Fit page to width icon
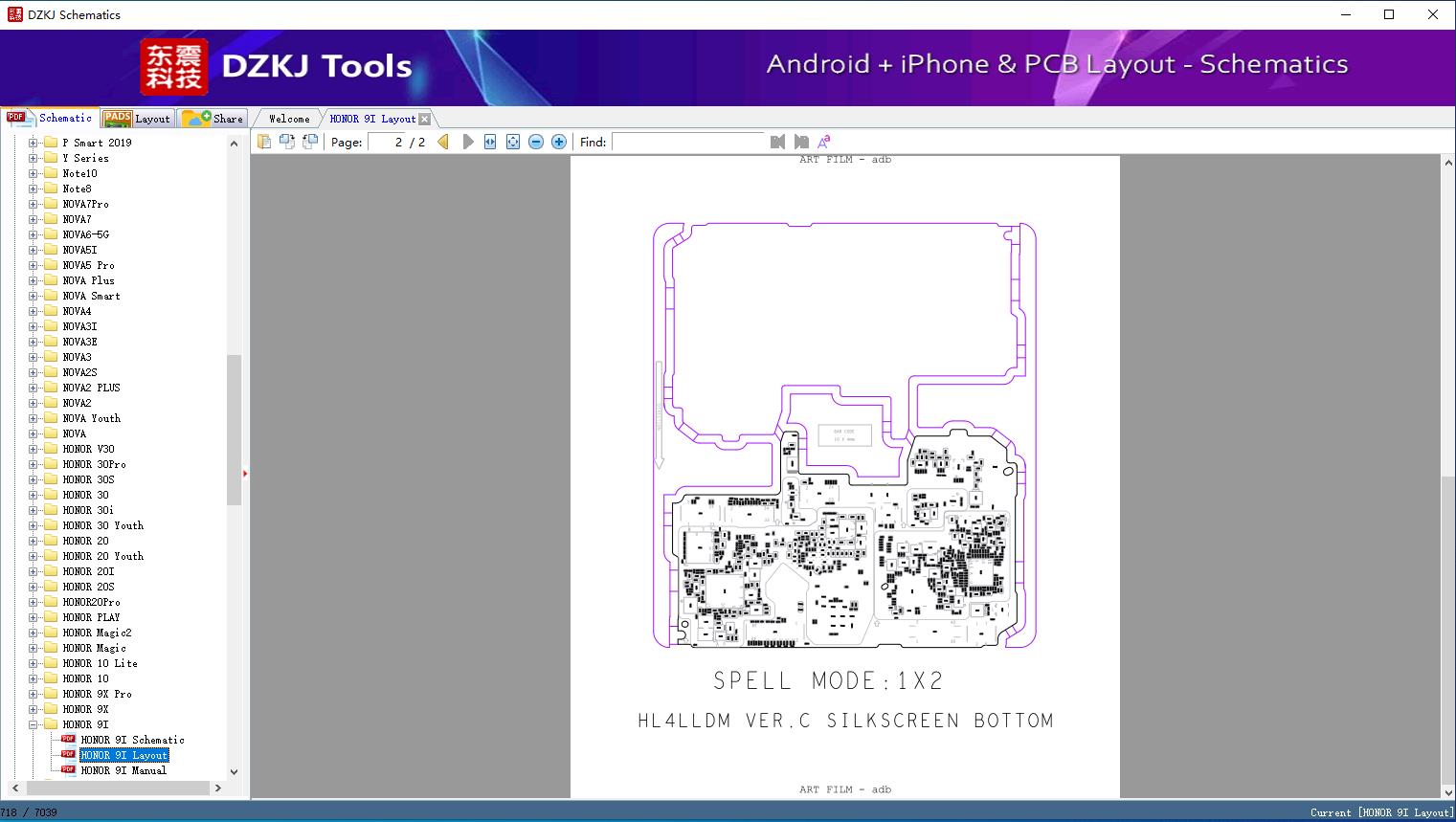Screen dimensions: 1456x822 click(x=490, y=142)
